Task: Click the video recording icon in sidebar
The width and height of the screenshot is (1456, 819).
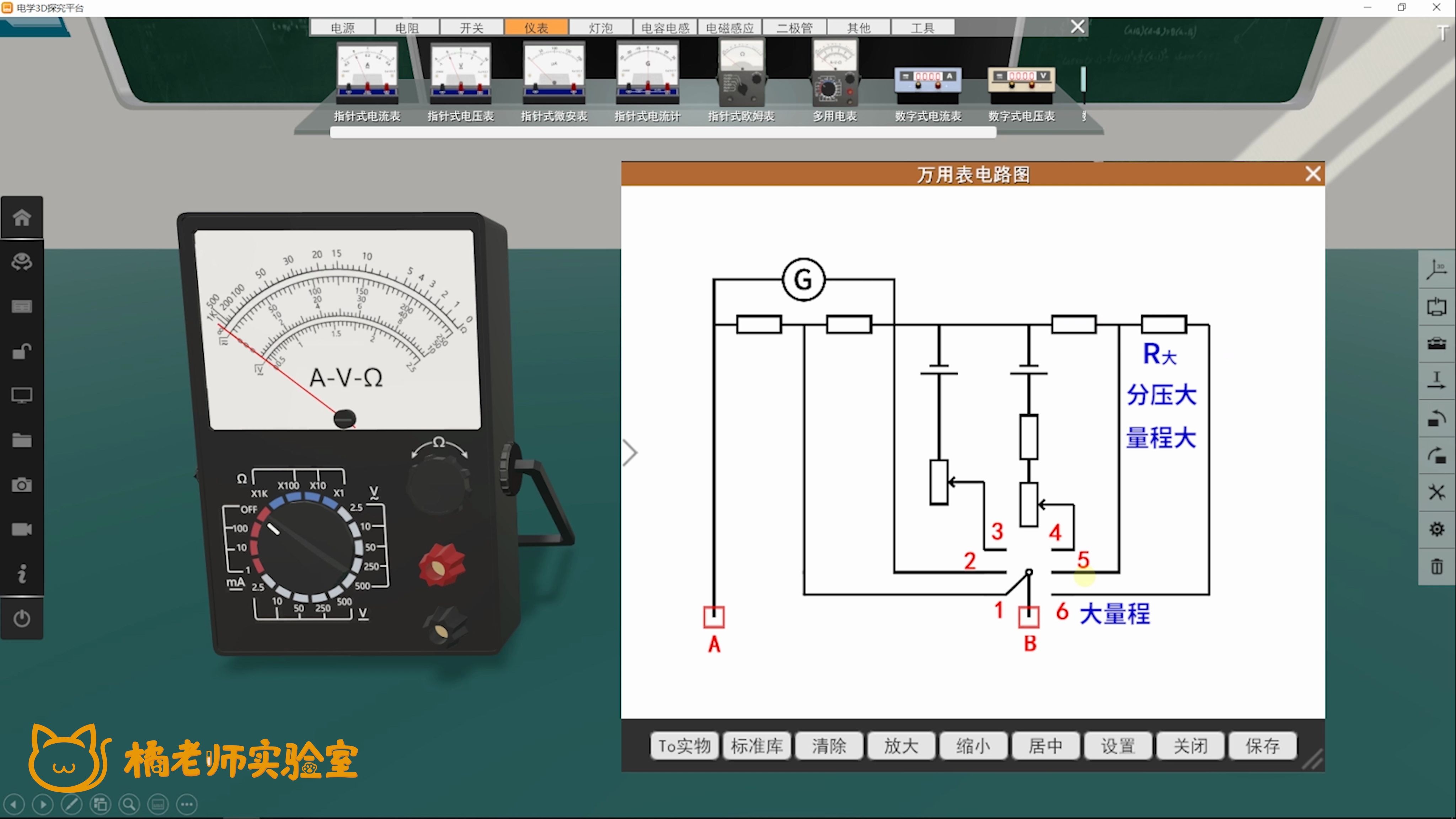Action: pos(21,530)
